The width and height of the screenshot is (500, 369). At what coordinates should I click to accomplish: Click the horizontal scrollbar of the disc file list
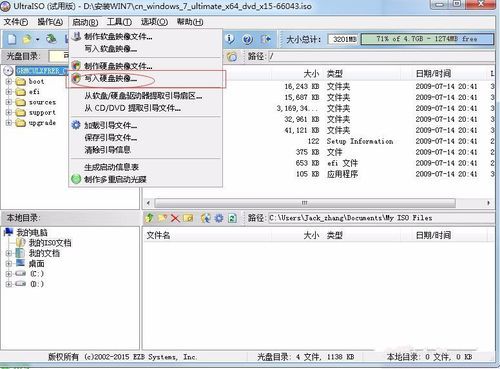point(305,203)
